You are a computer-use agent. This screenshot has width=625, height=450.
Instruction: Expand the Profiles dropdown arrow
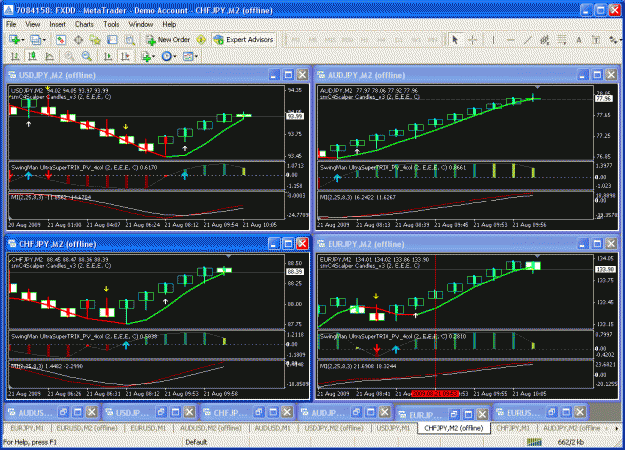point(44,40)
